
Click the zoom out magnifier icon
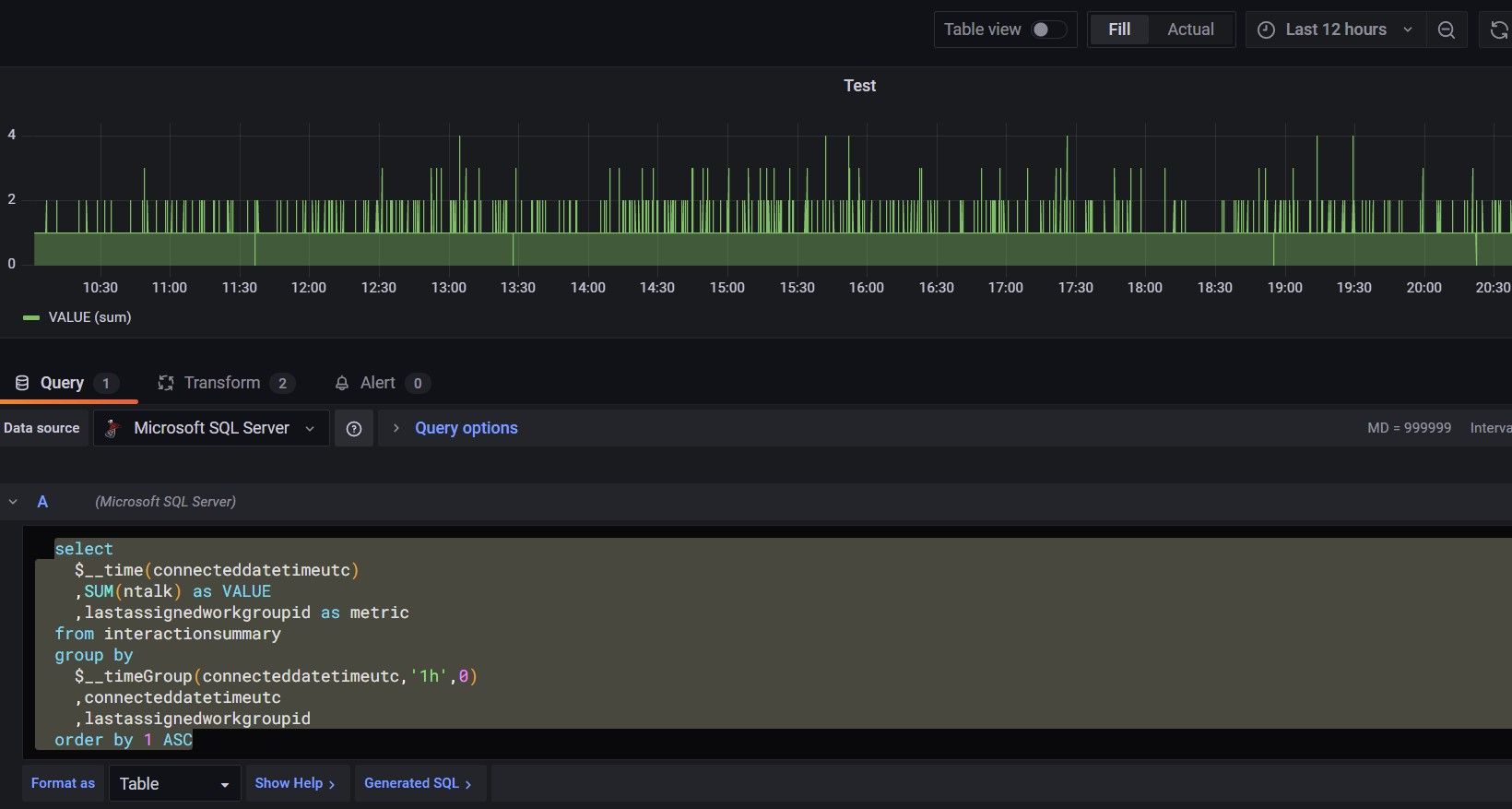[x=1446, y=30]
